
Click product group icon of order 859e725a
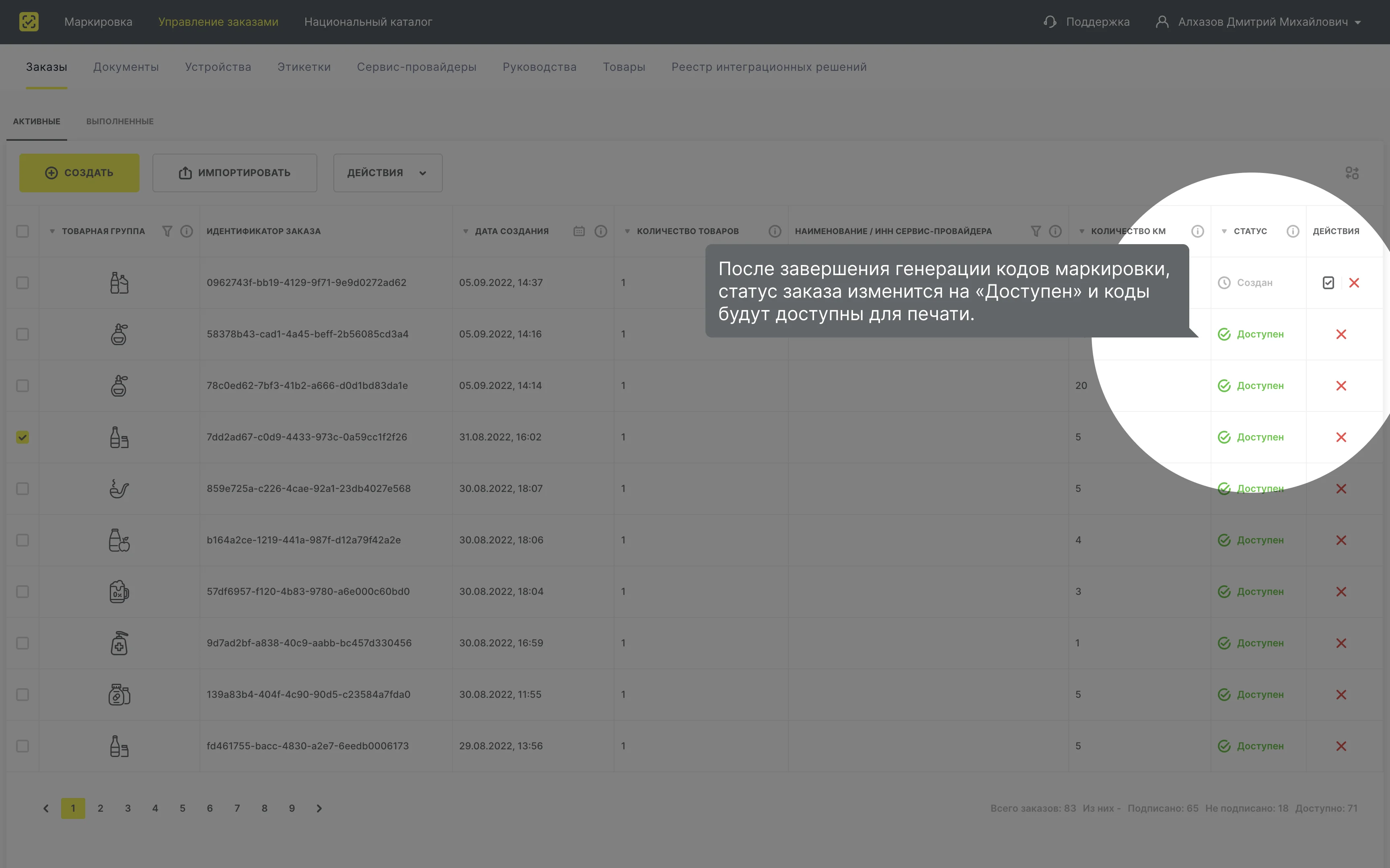tap(119, 489)
